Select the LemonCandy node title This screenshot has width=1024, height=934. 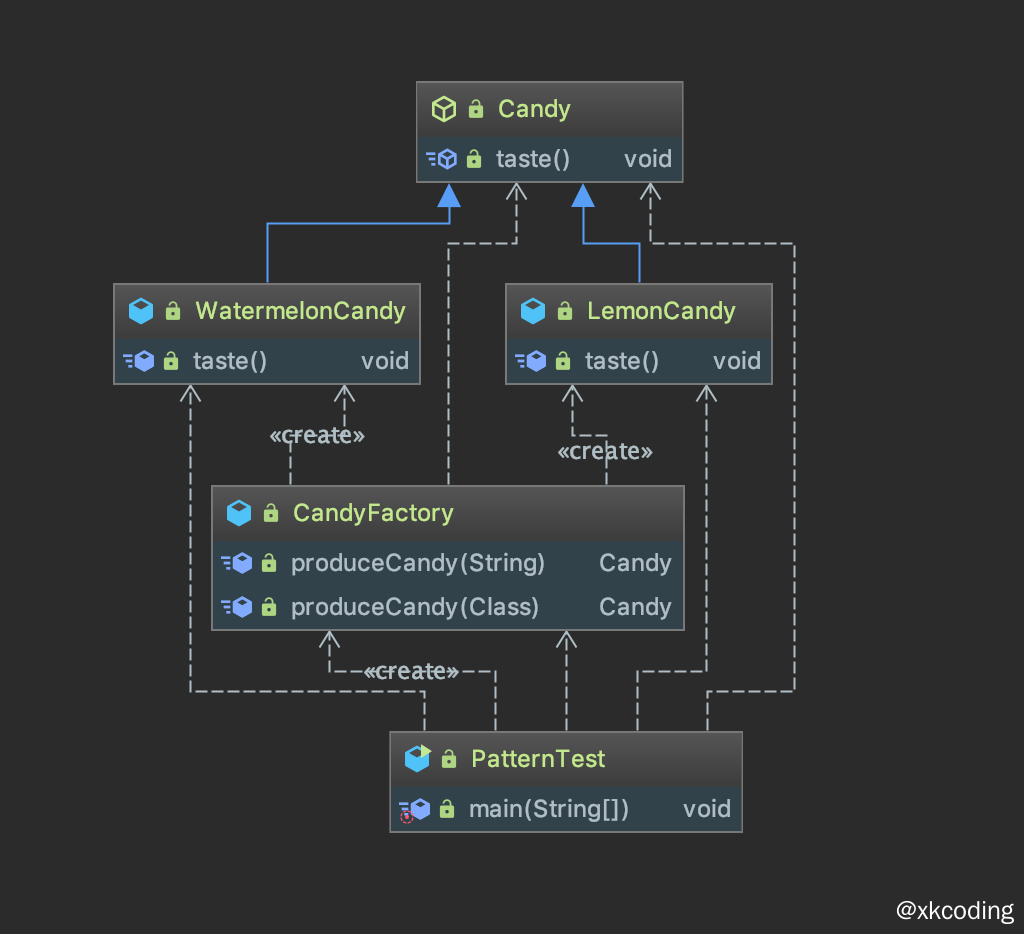pyautogui.click(x=661, y=311)
